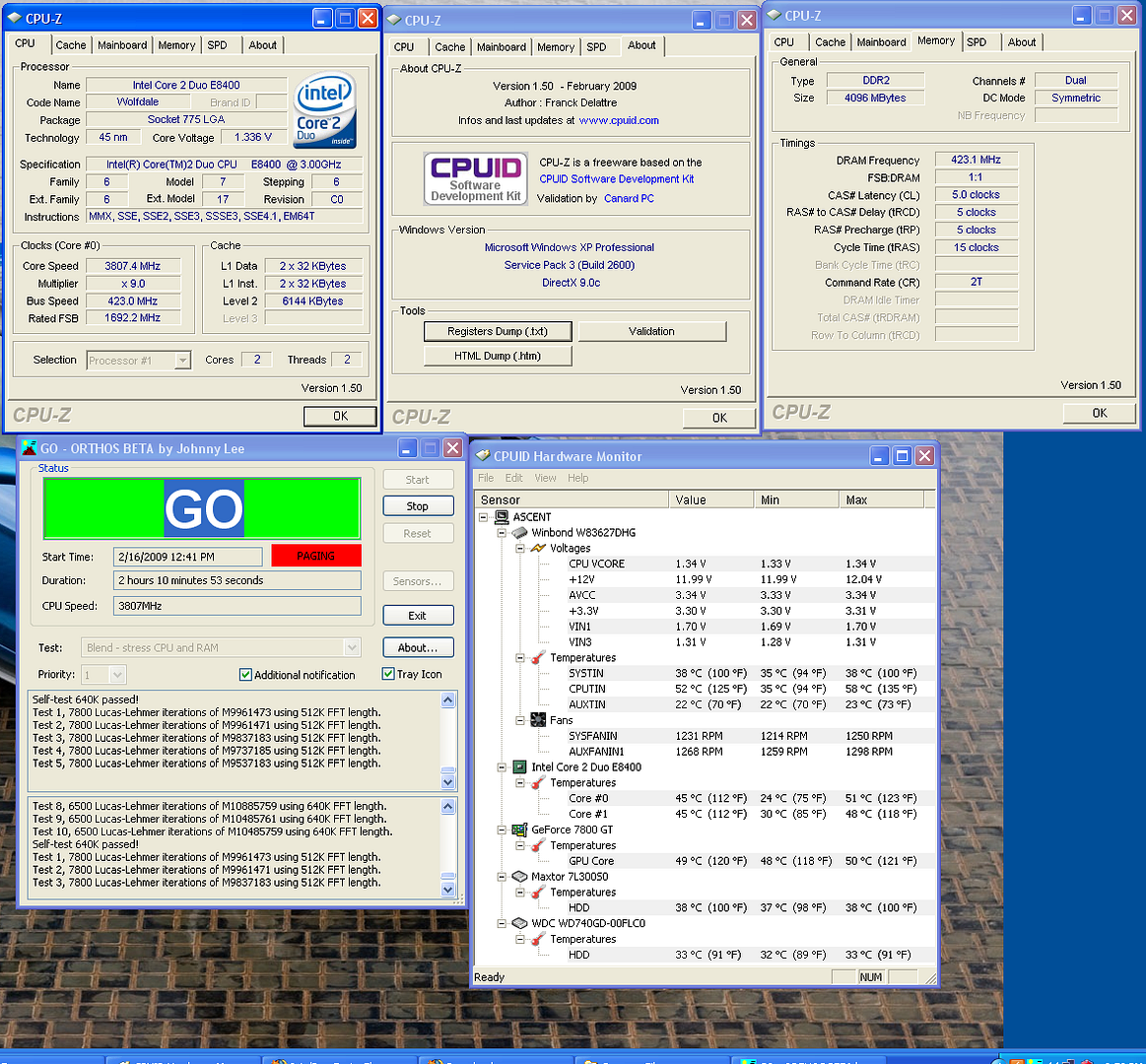The image size is (1146, 1064).
Task: Open the File menu in Hardware Monitor
Action: (485, 478)
